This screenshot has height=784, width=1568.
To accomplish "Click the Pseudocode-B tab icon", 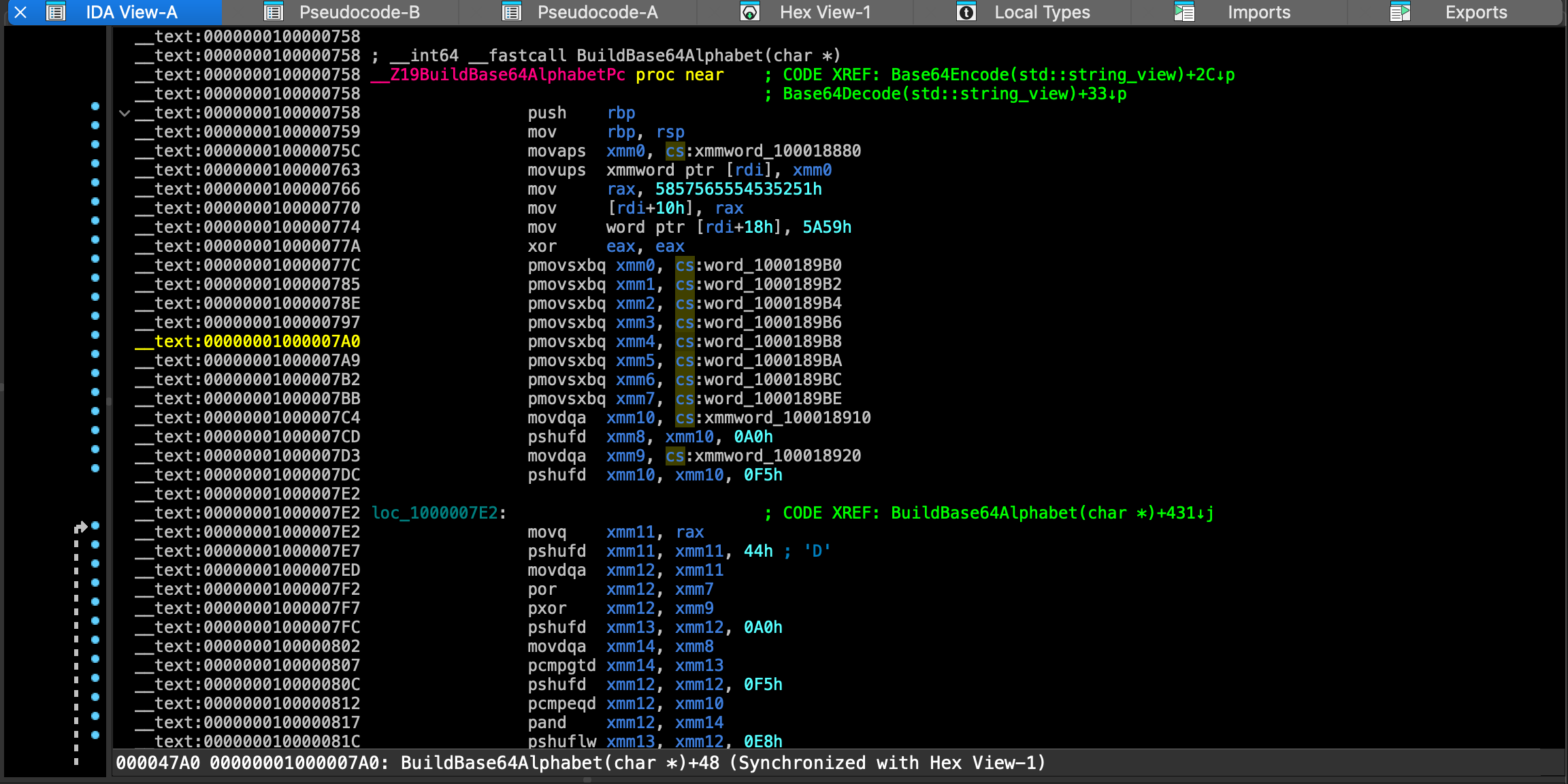I will [x=274, y=12].
